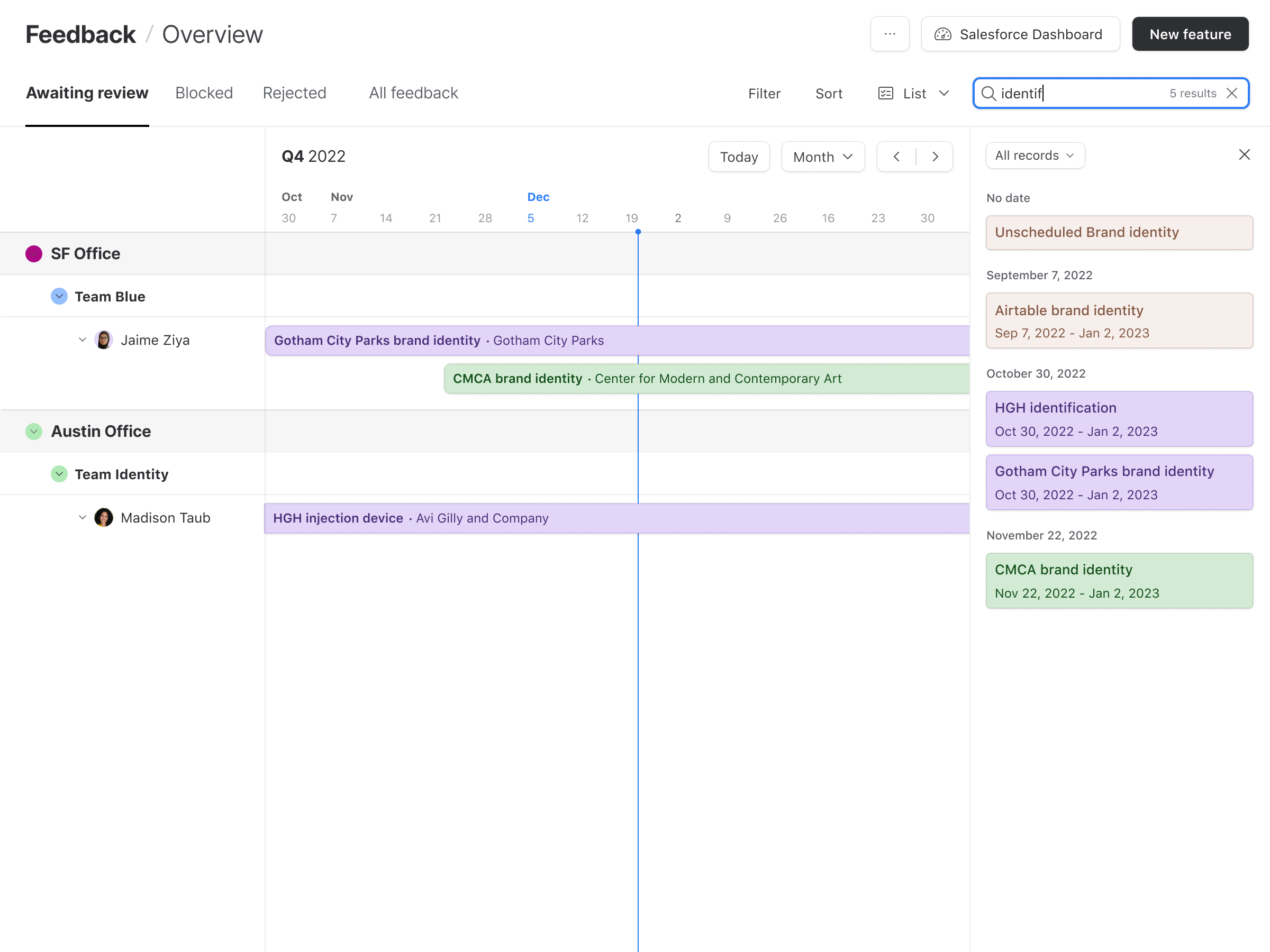
Task: Go to next time period
Action: point(935,157)
